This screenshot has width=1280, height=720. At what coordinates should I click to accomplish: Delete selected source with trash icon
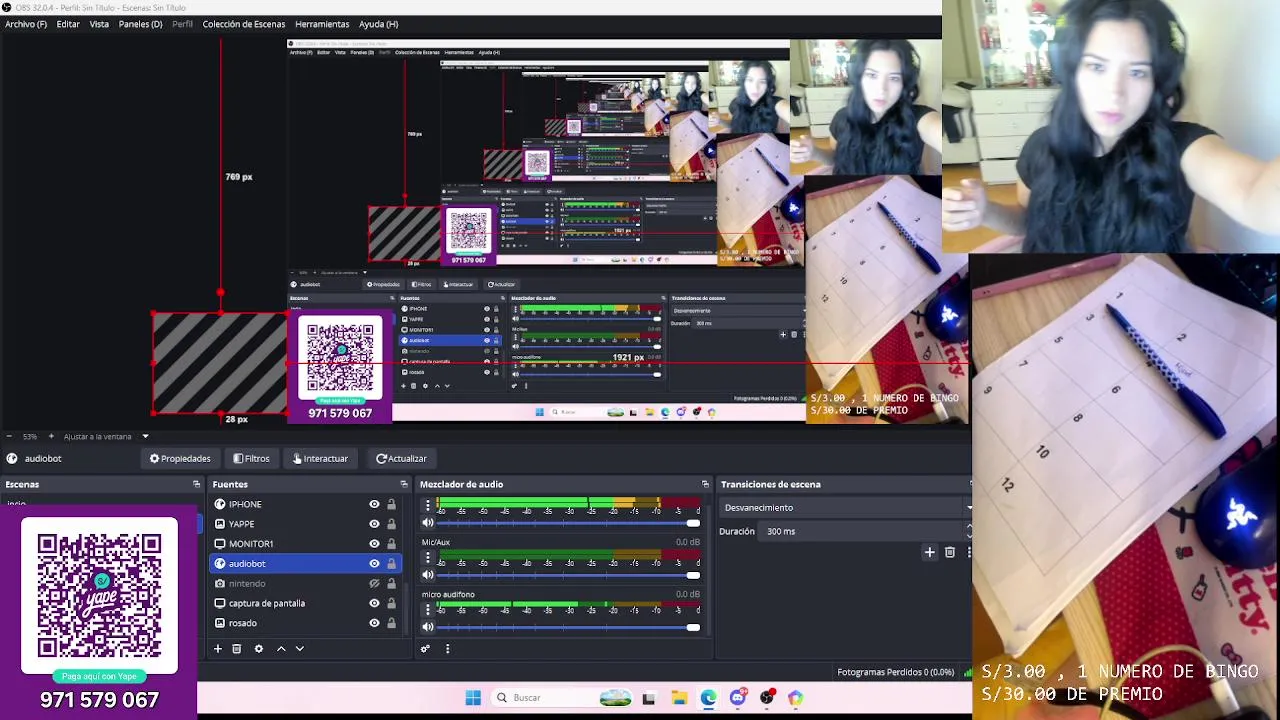237,649
